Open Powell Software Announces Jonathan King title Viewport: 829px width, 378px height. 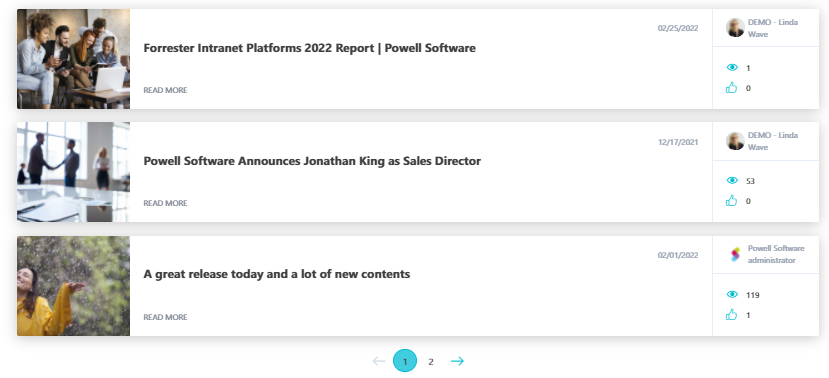coord(312,161)
